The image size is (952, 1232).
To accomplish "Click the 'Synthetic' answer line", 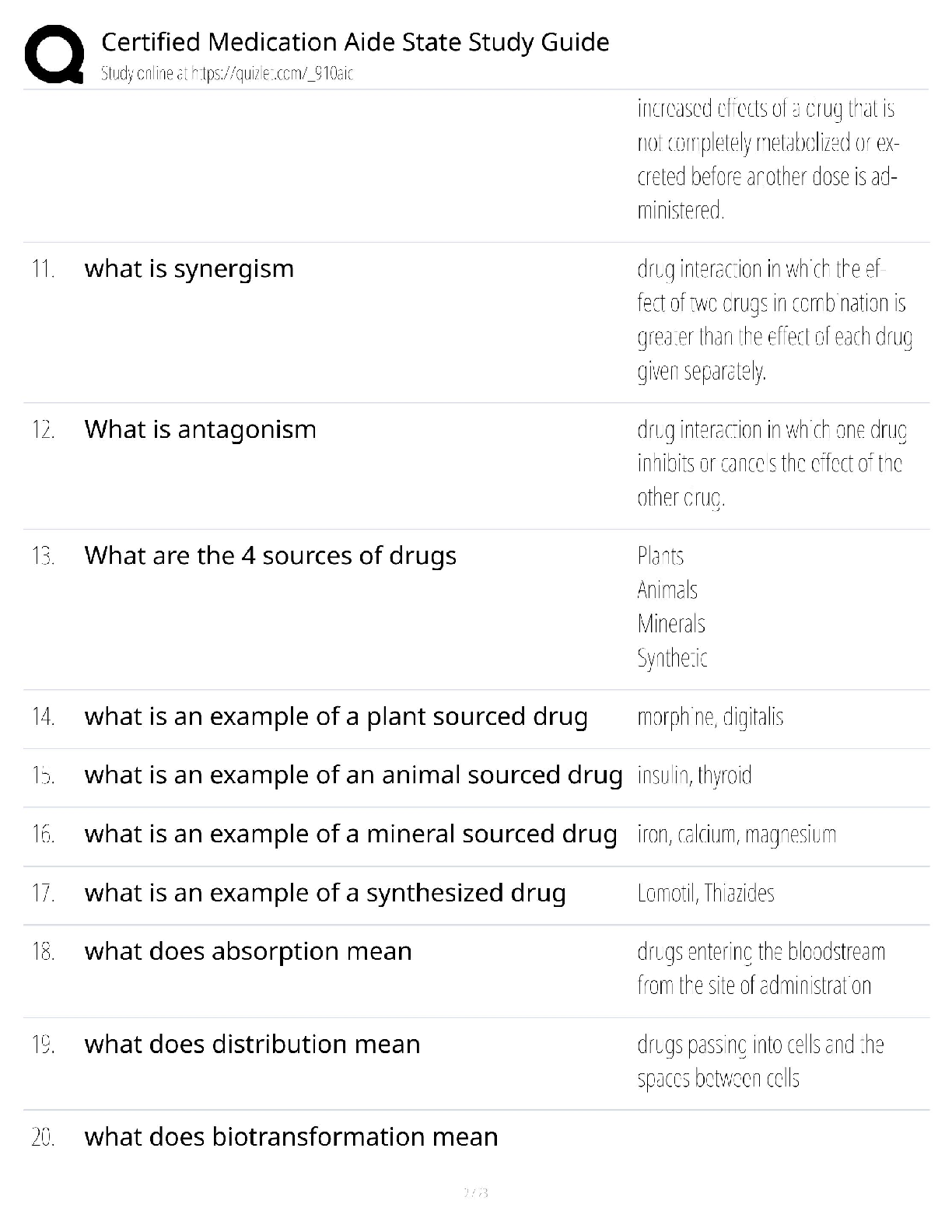I will [672, 658].
